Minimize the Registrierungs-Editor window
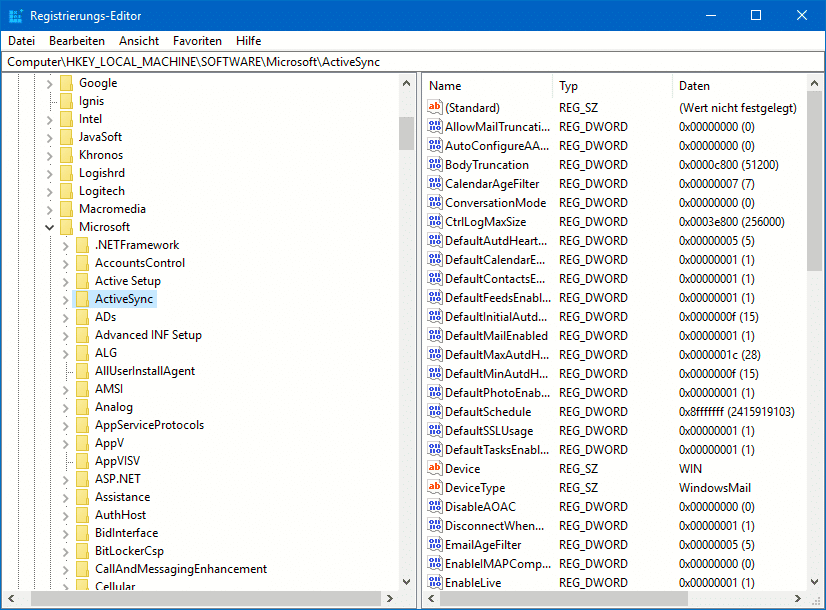The width and height of the screenshot is (826, 610). pyautogui.click(x=711, y=15)
